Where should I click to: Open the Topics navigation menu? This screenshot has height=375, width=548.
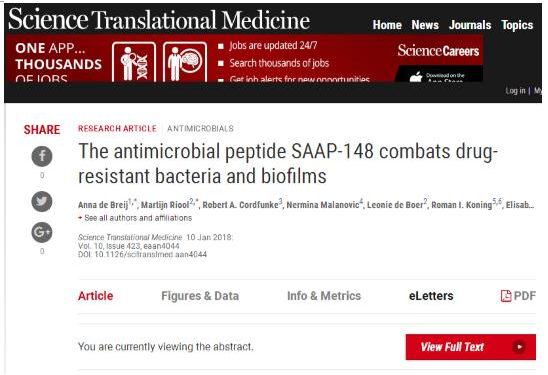(517, 25)
